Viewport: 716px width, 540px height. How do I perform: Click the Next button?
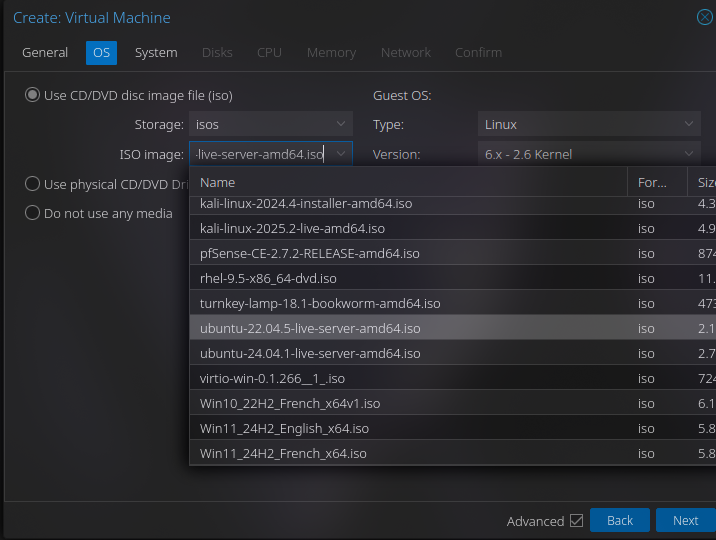click(x=685, y=520)
